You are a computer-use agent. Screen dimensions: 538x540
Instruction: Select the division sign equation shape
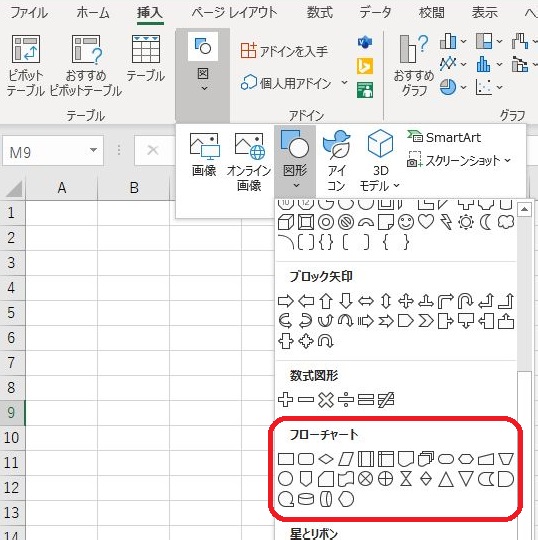(346, 400)
